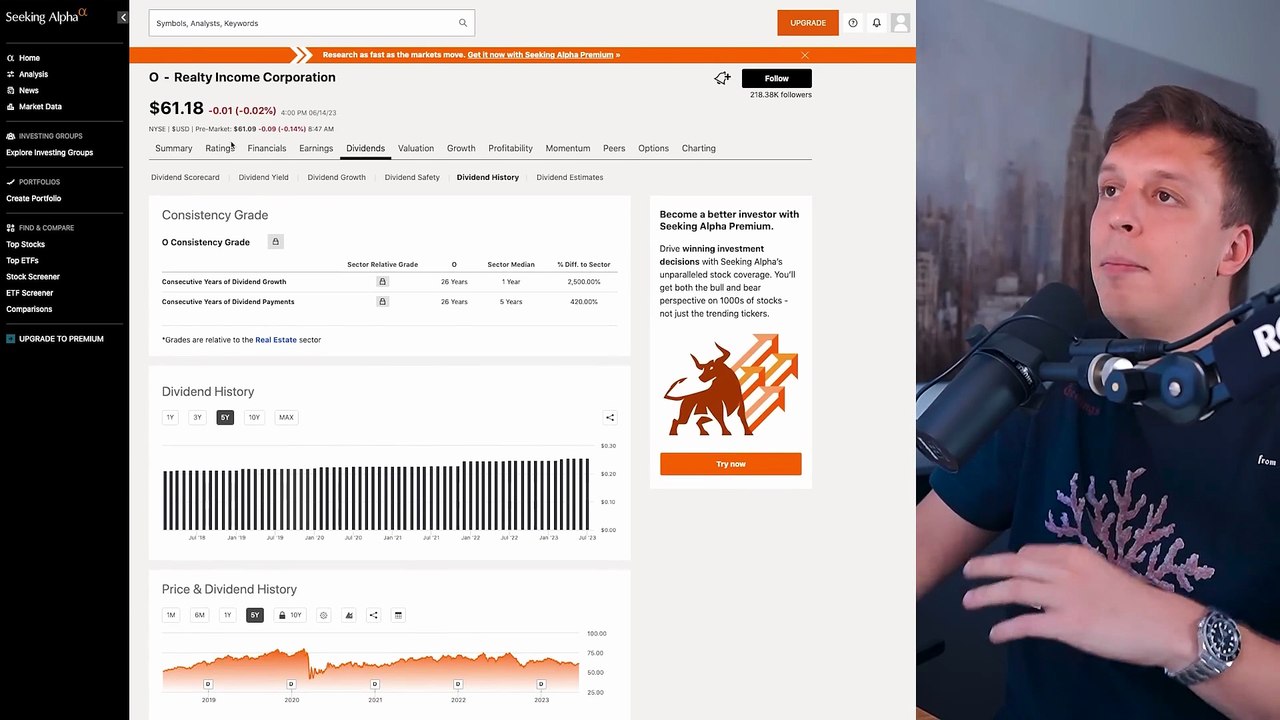Open the Financials tab
The width and height of the screenshot is (1280, 720).
pyautogui.click(x=267, y=148)
